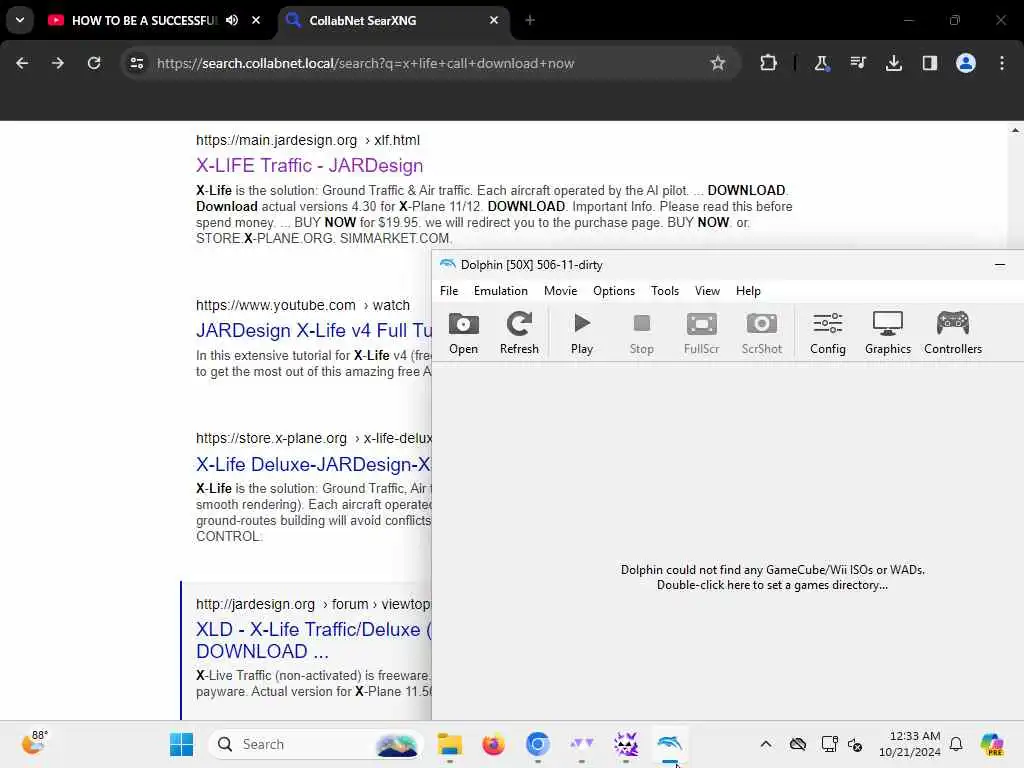1024x768 pixels.
Task: Open the Help menu in Dolphin
Action: tap(748, 291)
